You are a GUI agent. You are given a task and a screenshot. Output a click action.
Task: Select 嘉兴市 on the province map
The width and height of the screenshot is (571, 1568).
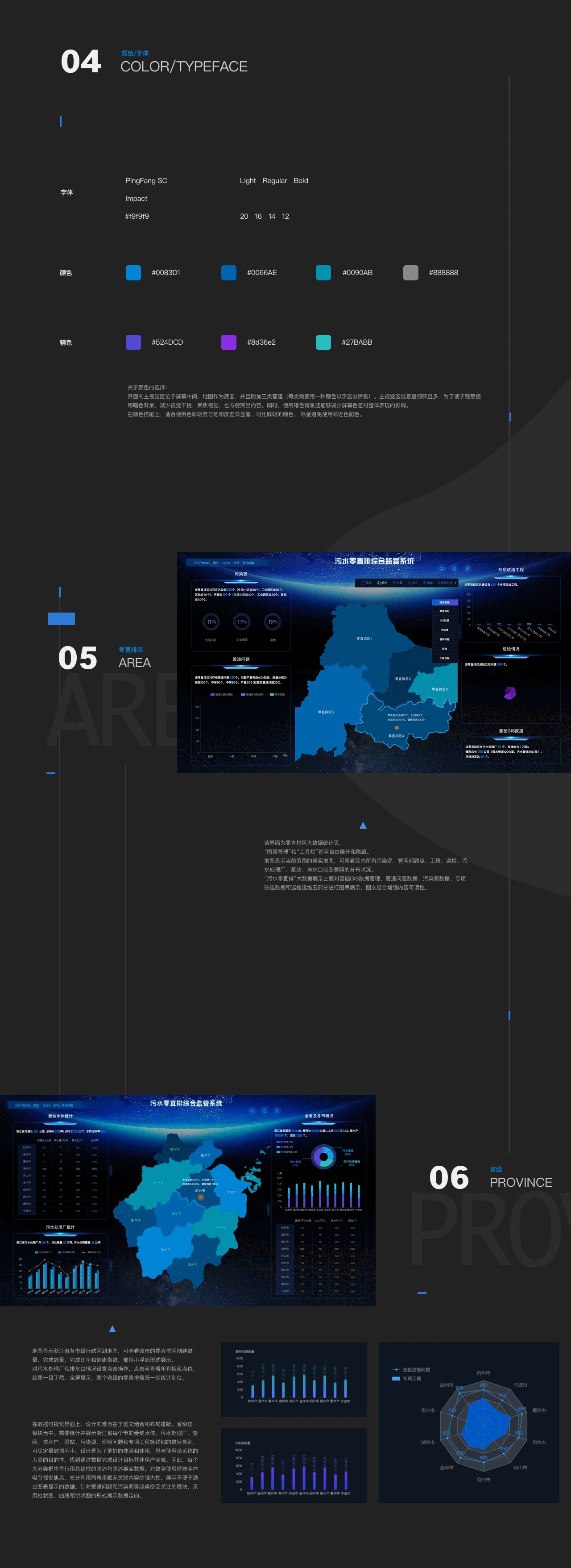point(206,1155)
